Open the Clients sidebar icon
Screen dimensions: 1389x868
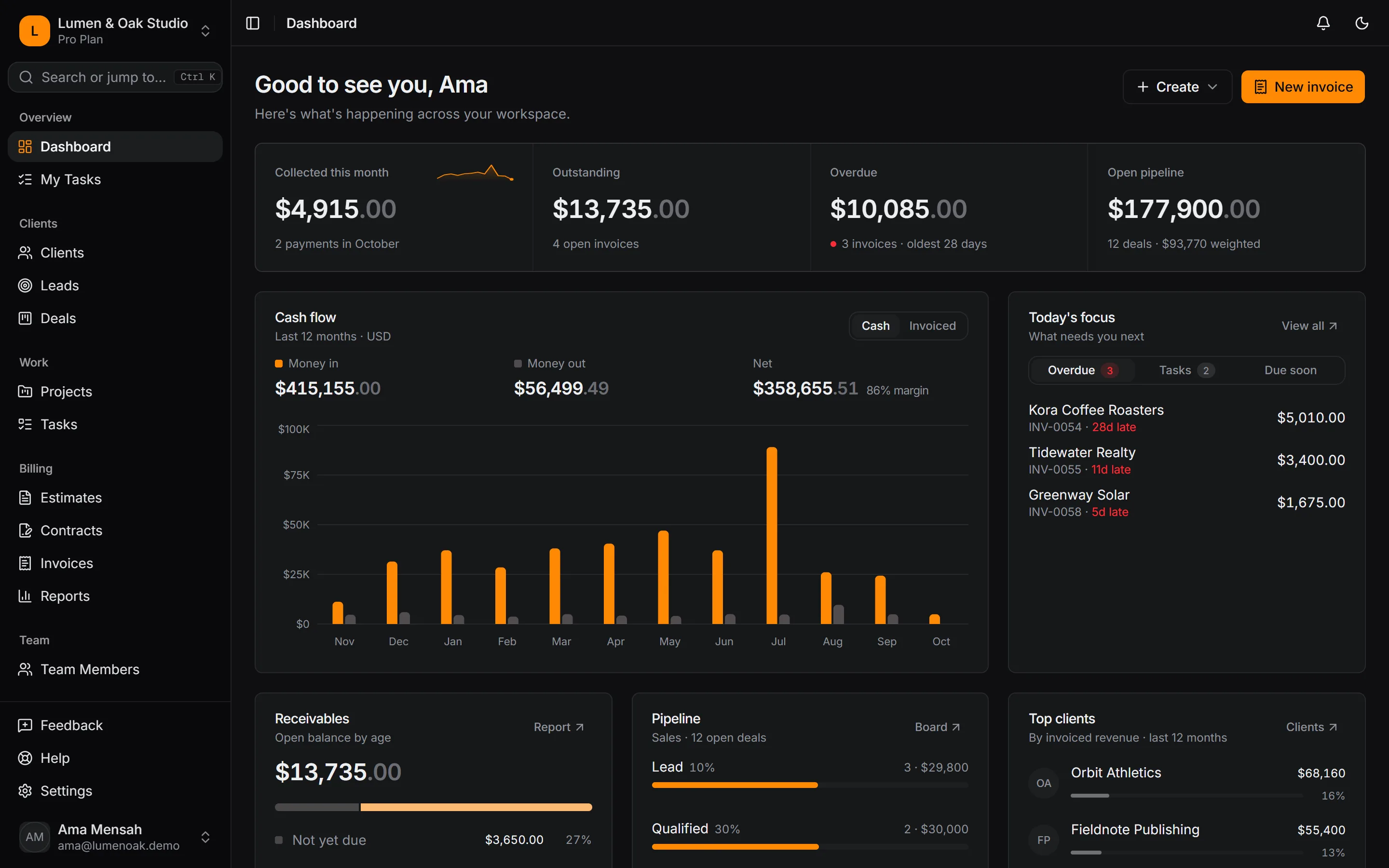[25, 253]
